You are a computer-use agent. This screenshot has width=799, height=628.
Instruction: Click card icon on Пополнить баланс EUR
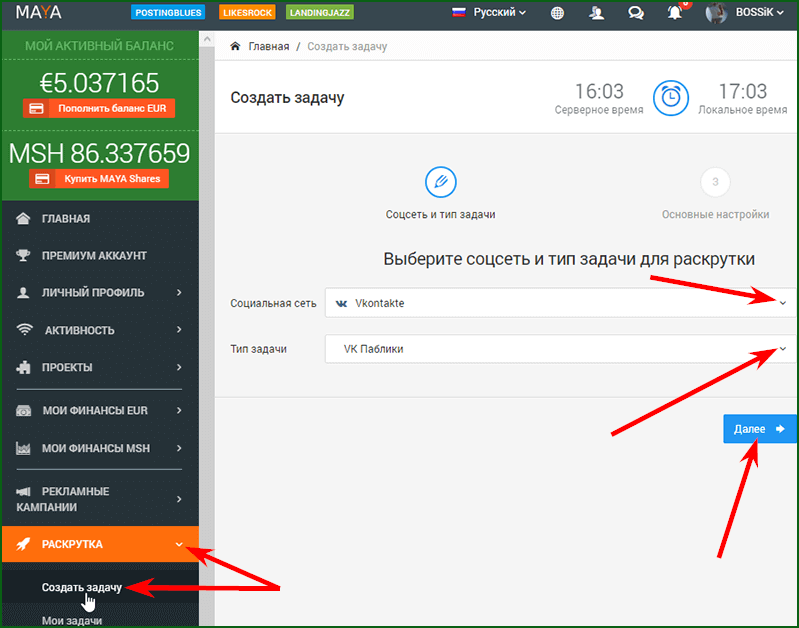coord(36,109)
